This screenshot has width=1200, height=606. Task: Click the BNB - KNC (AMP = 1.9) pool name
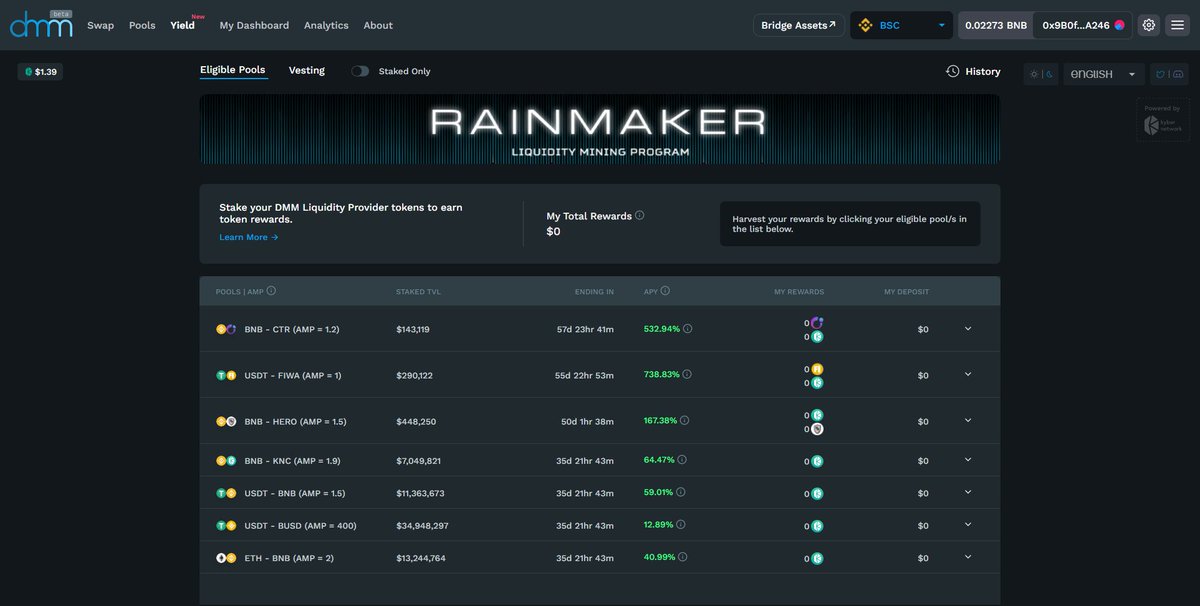[x=293, y=460]
